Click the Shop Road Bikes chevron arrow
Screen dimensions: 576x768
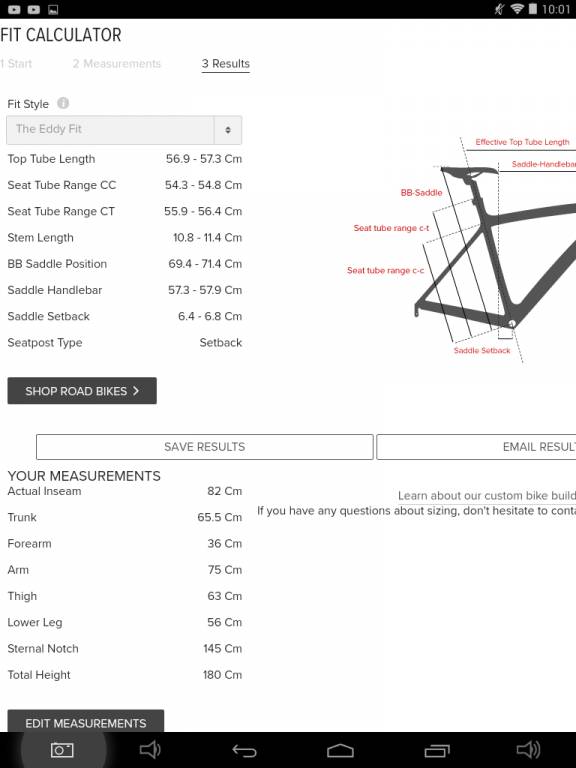(x=136, y=391)
